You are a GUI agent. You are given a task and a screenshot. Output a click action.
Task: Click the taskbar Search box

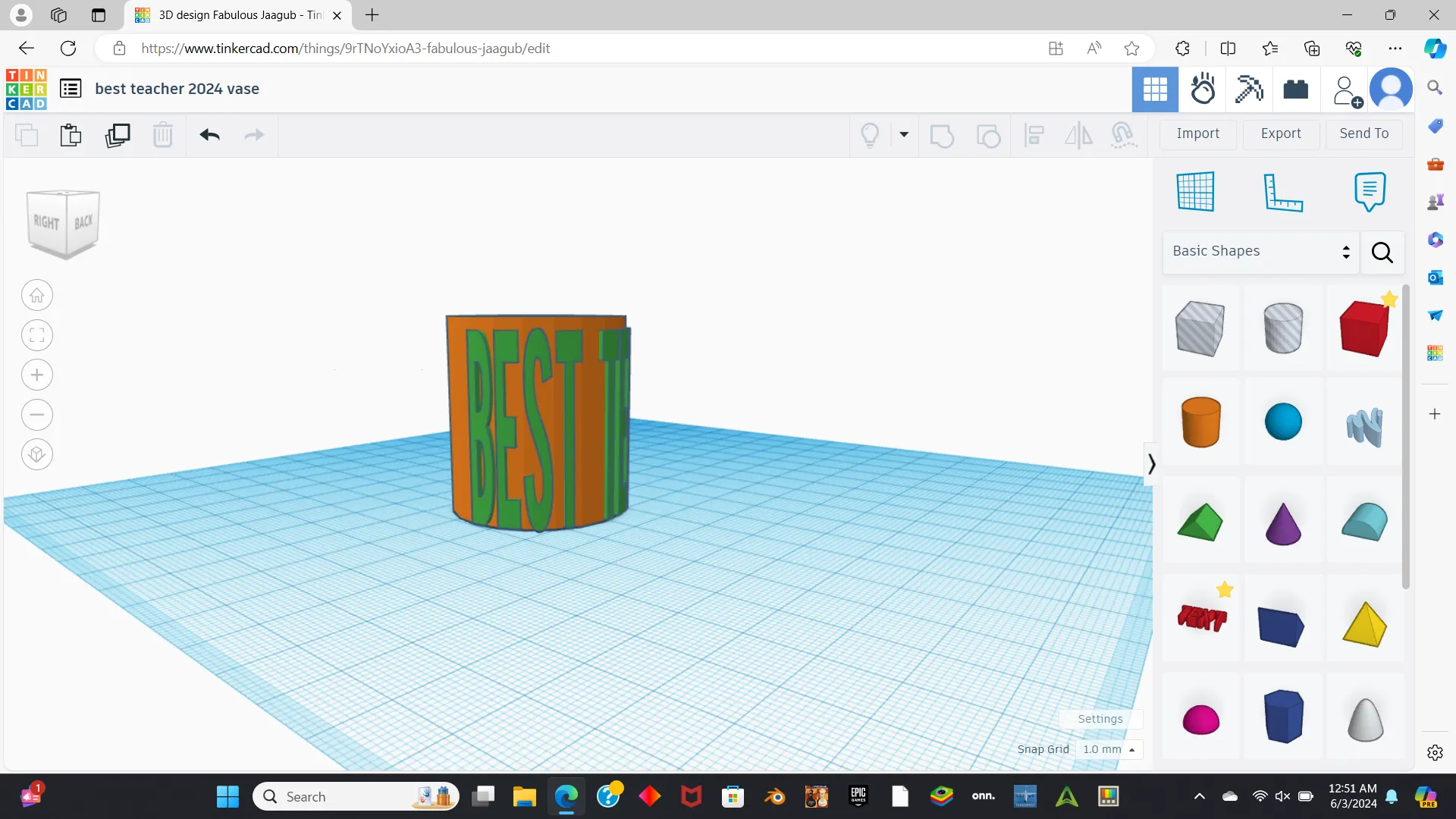[356, 796]
